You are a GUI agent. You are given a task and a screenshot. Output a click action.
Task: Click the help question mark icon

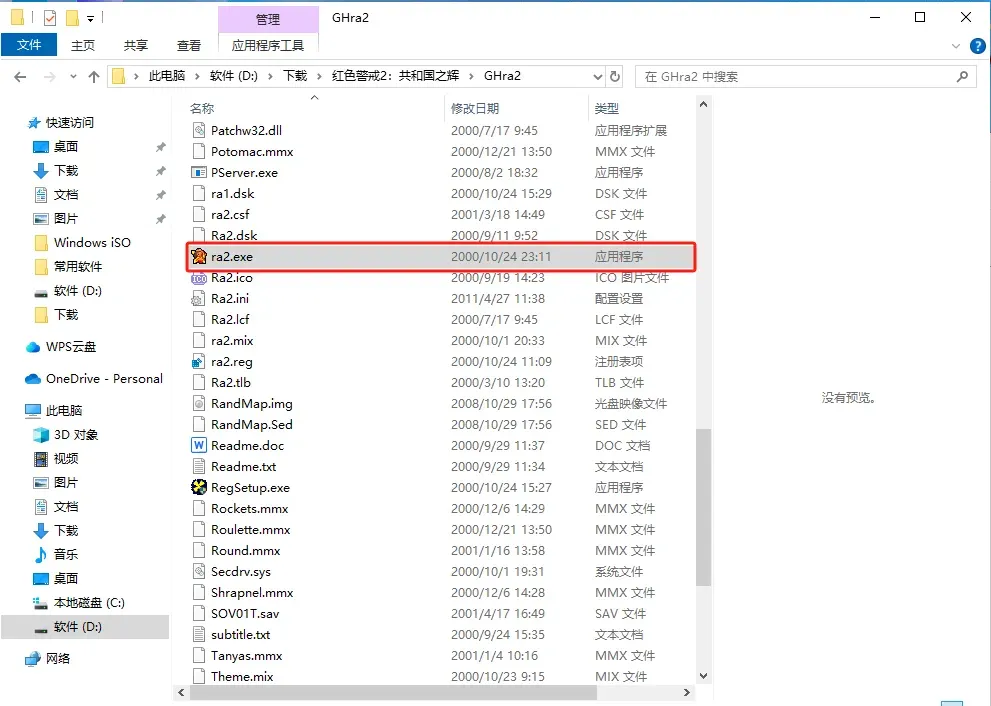977,46
